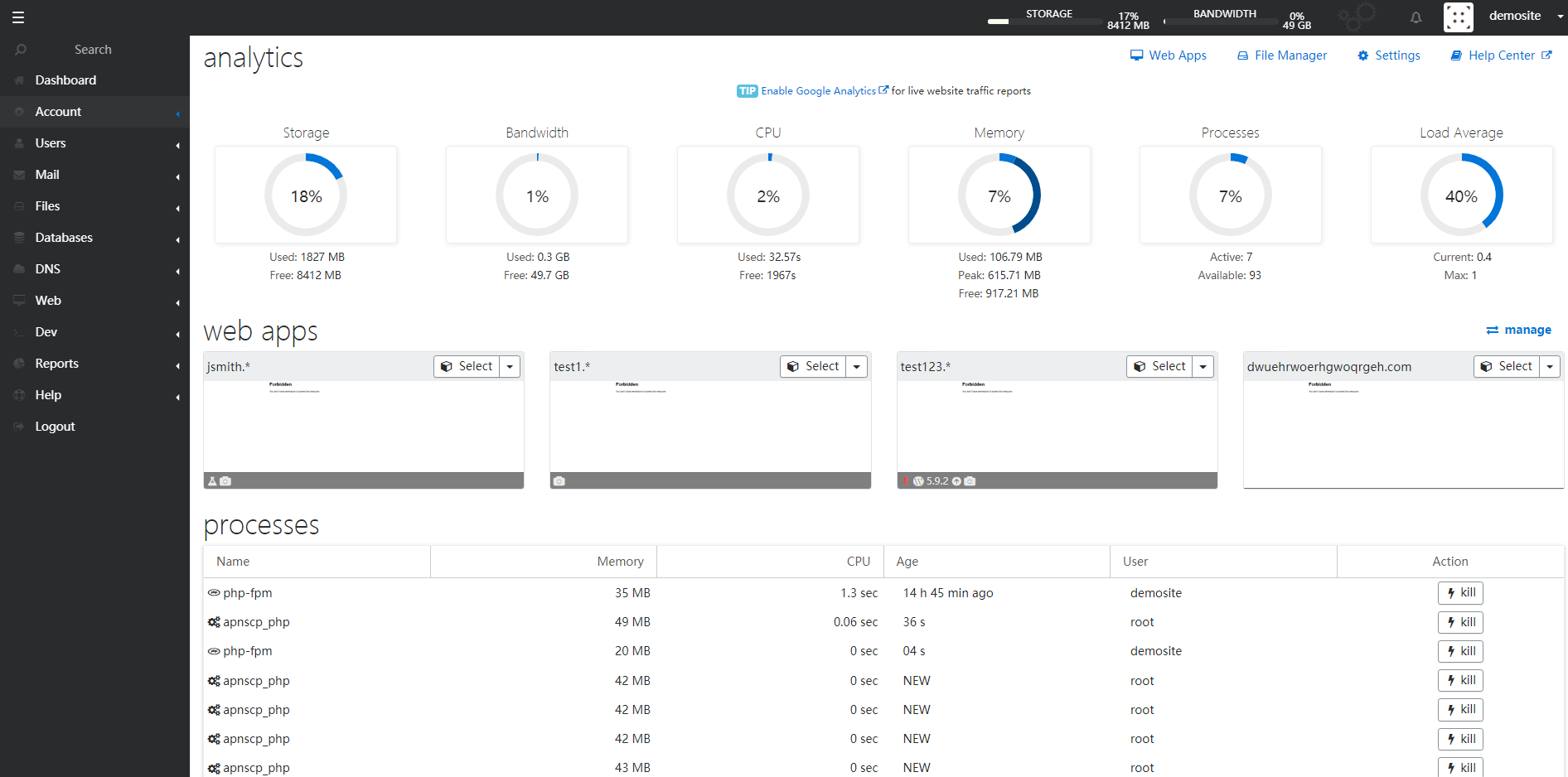Click the search magnifier icon in sidebar
Screen dimensions: 1568x777
tap(21, 50)
